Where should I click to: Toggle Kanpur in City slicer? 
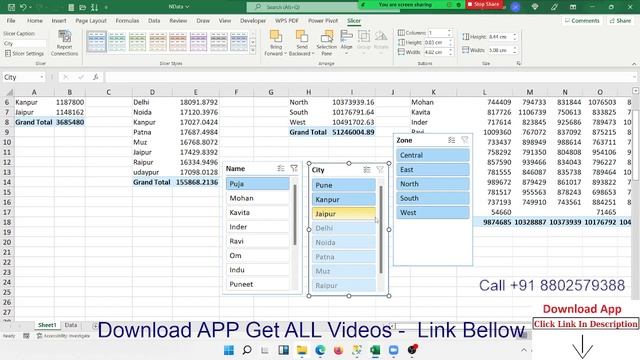click(x=344, y=199)
